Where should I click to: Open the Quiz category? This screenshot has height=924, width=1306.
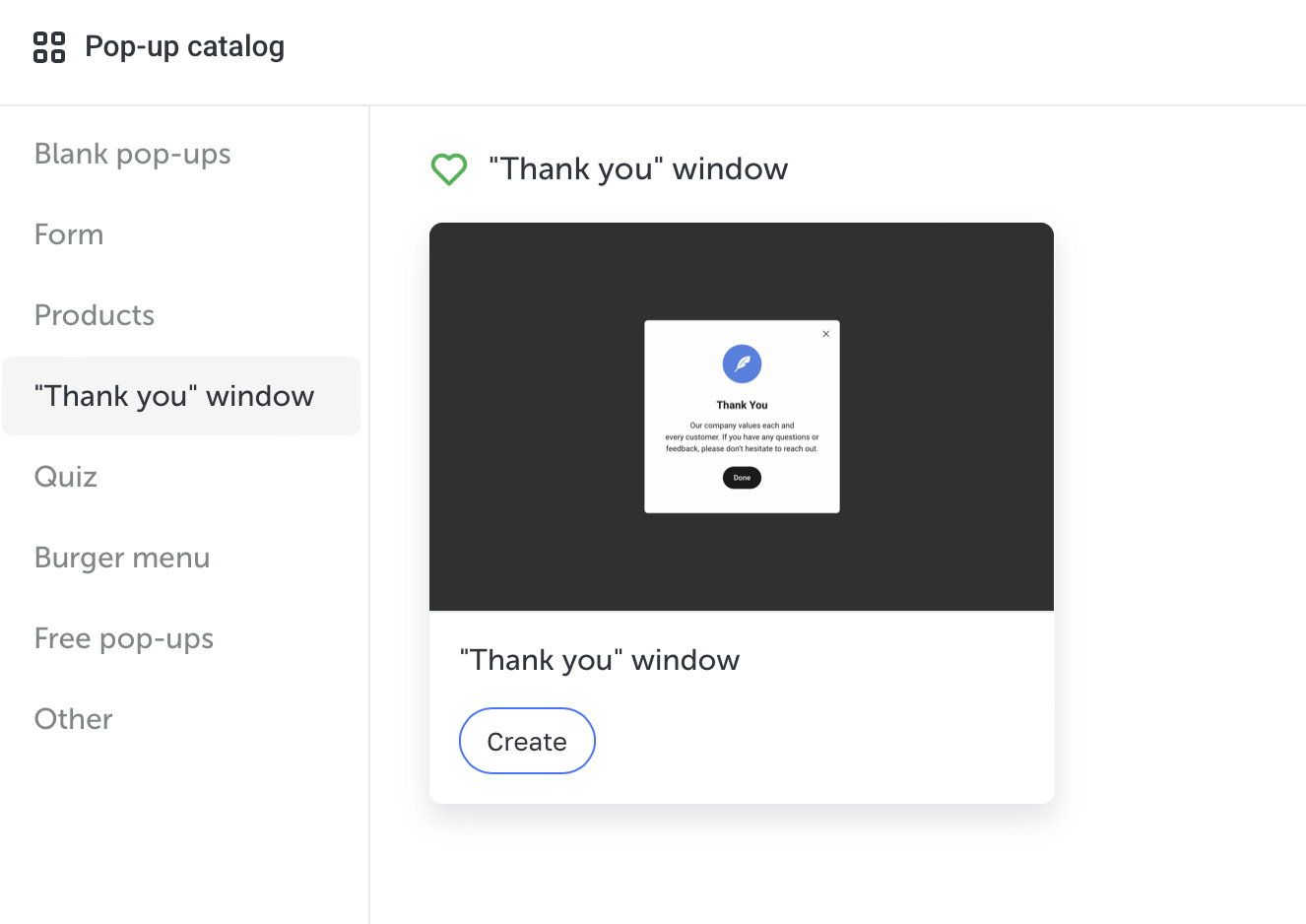(x=66, y=477)
